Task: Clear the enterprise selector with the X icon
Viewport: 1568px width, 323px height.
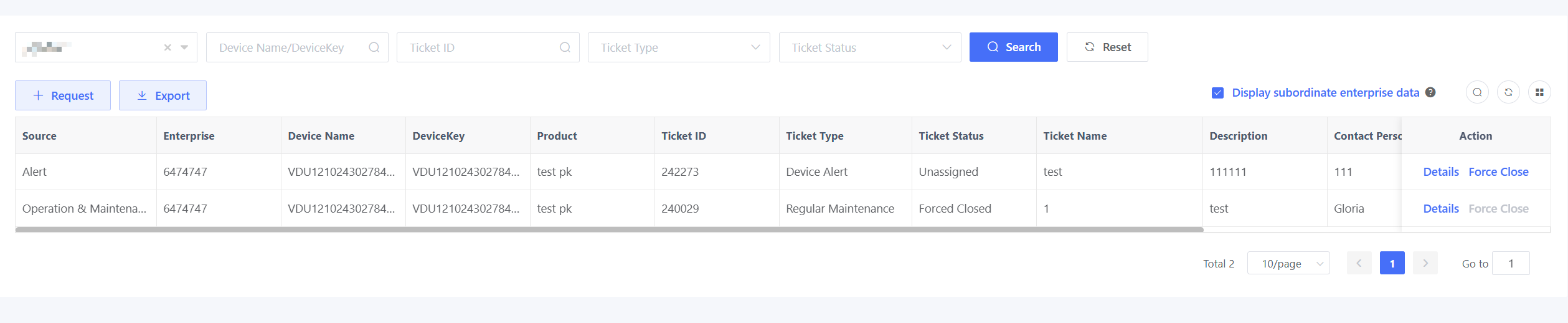Action: 168,47
